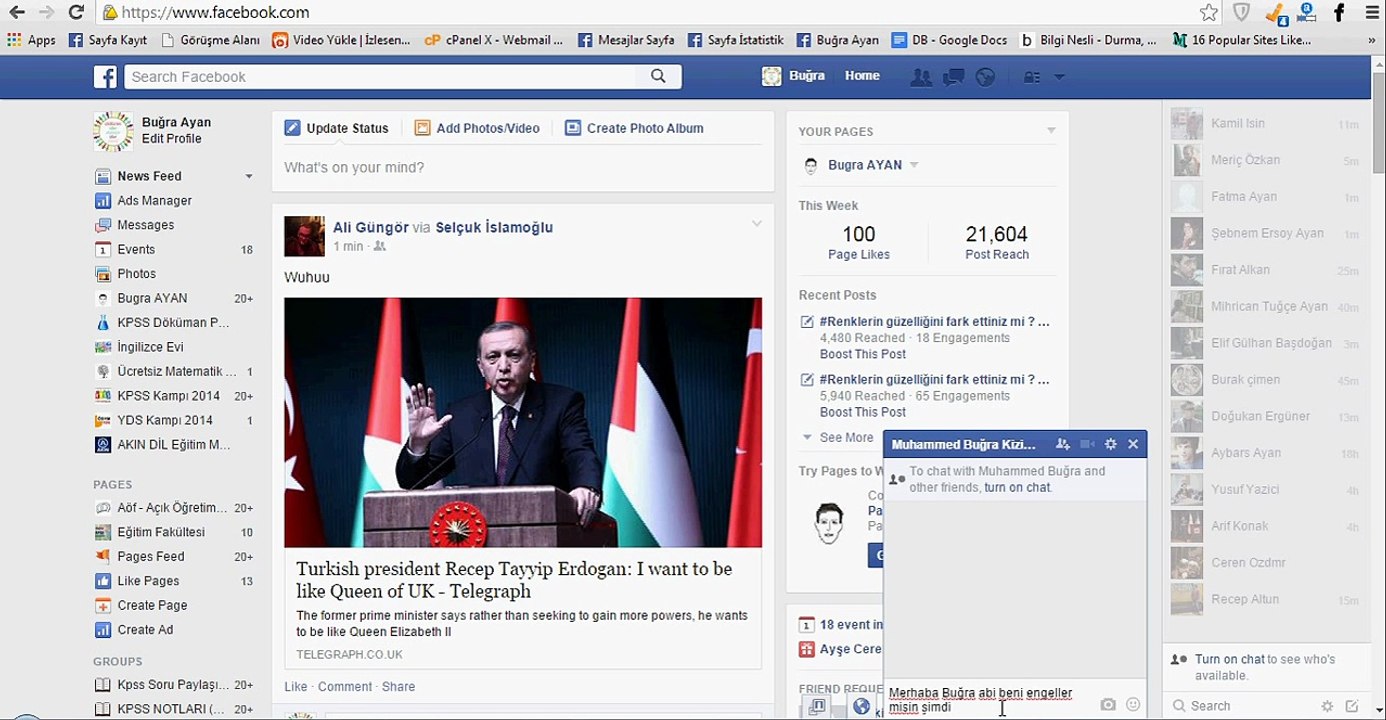The image size is (1386, 720).
Task: Go to Home in the top bar
Action: (x=862, y=76)
